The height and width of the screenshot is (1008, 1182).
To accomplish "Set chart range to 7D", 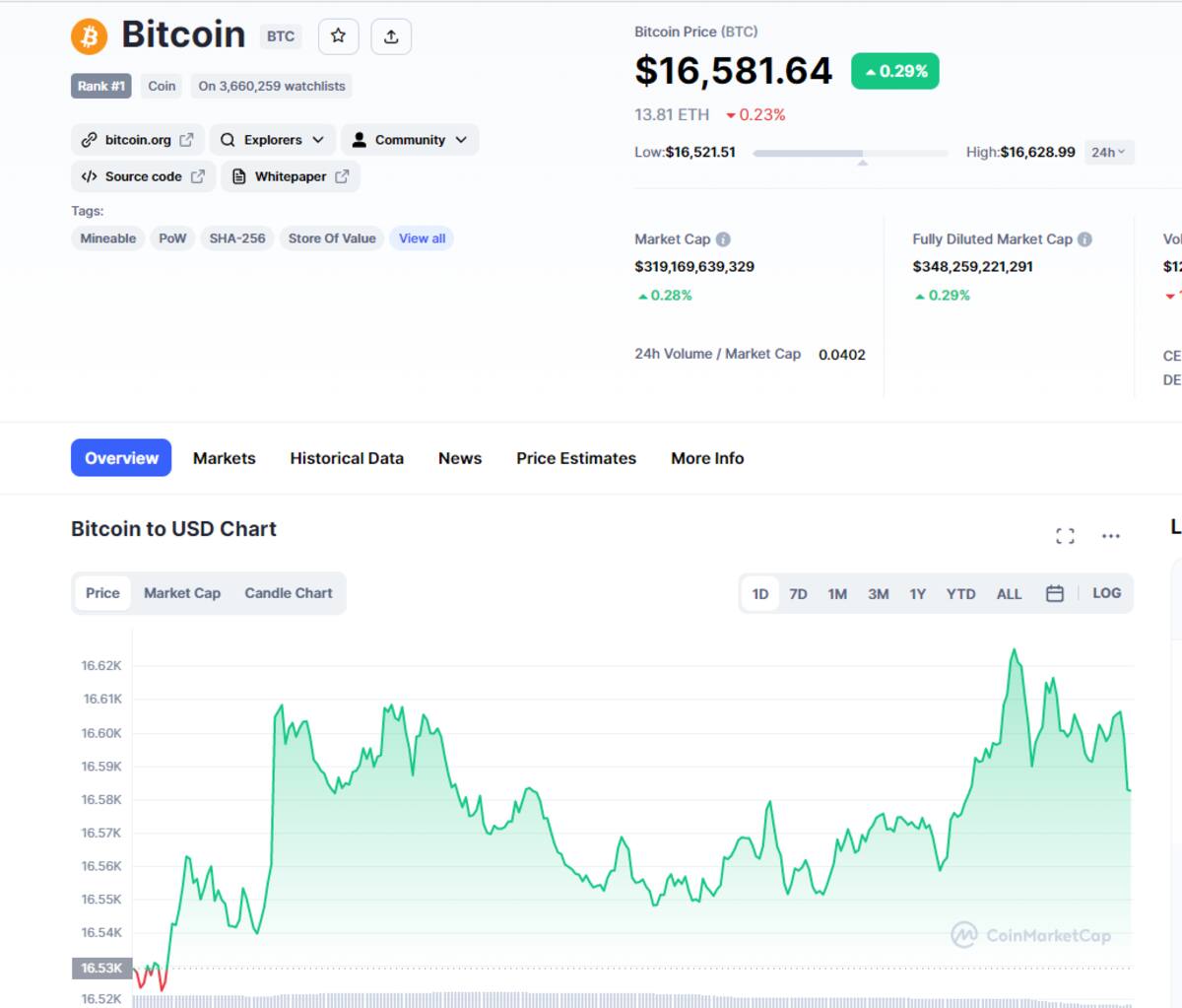I will pos(799,594).
